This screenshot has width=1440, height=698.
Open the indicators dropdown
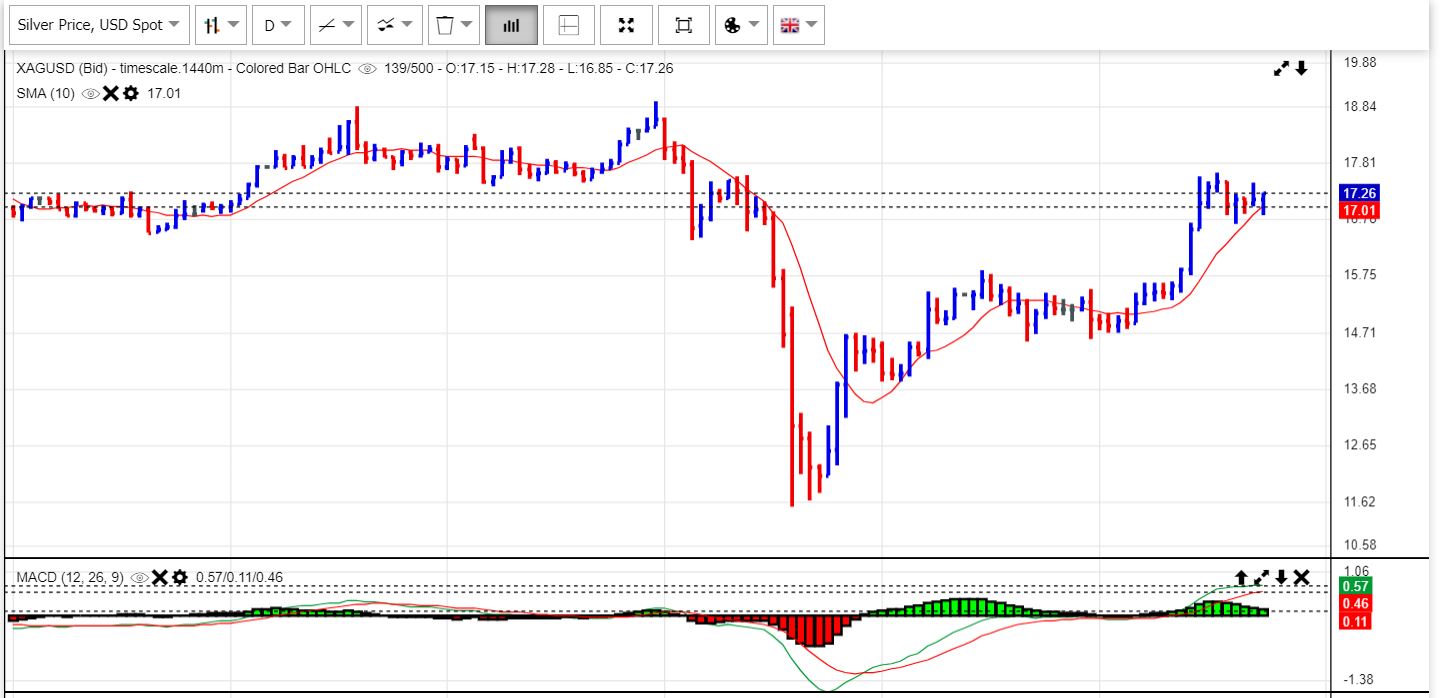pyautogui.click(x=394, y=25)
